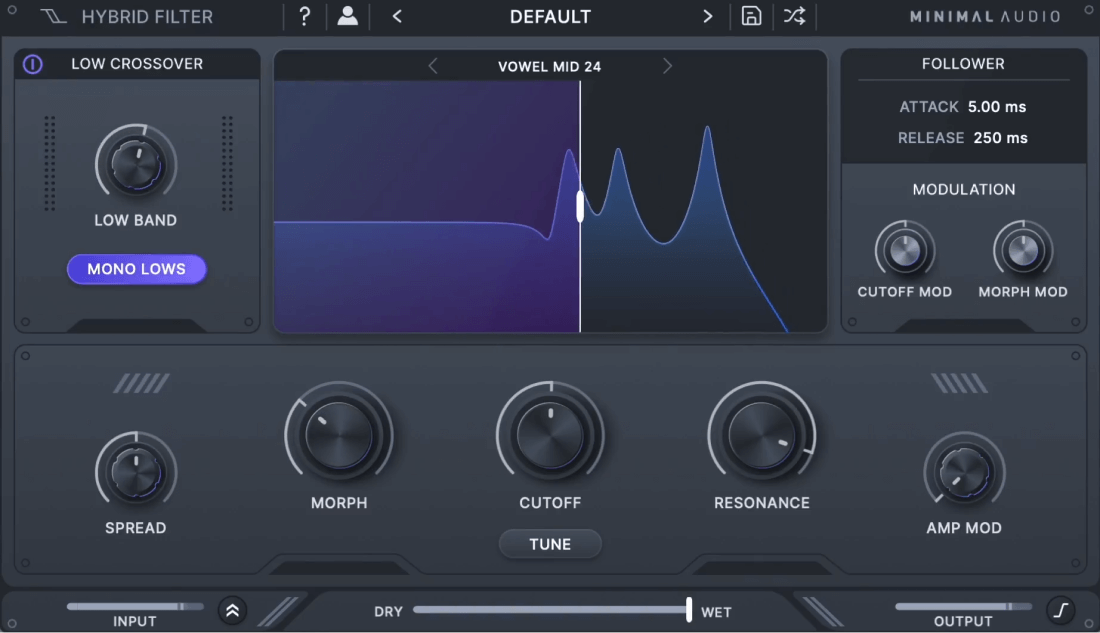Select next filter type arrow

click(x=667, y=66)
